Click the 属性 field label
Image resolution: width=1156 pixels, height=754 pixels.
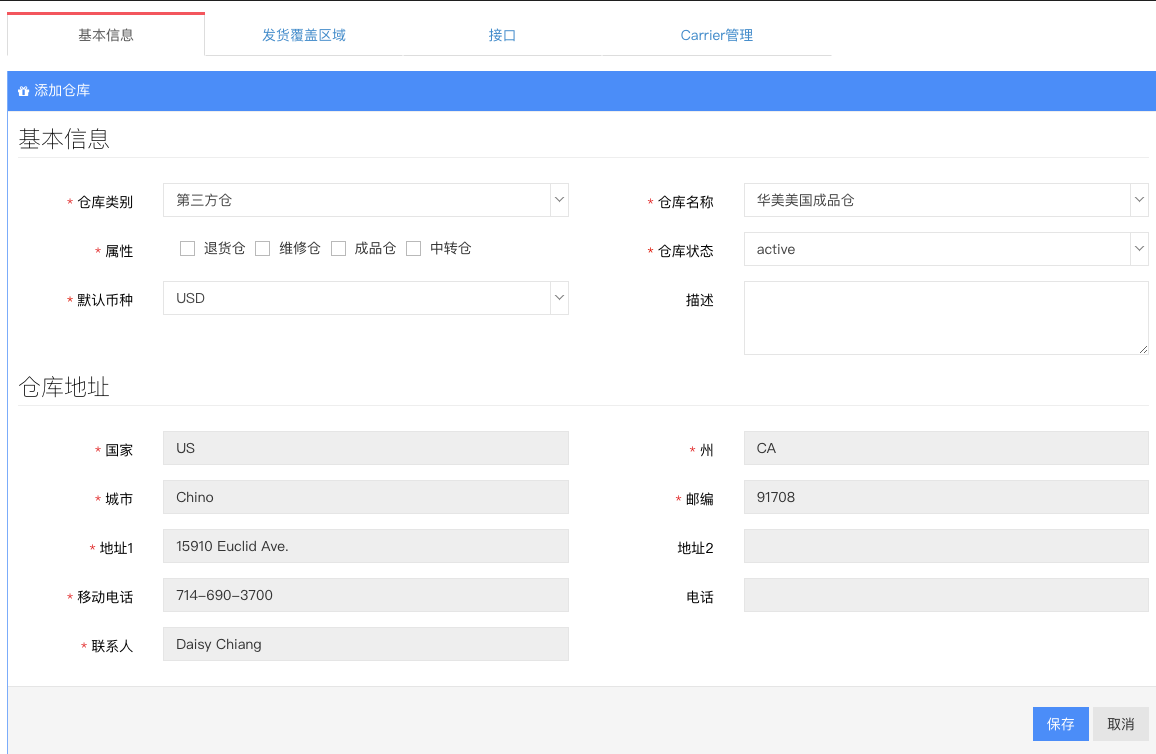119,251
